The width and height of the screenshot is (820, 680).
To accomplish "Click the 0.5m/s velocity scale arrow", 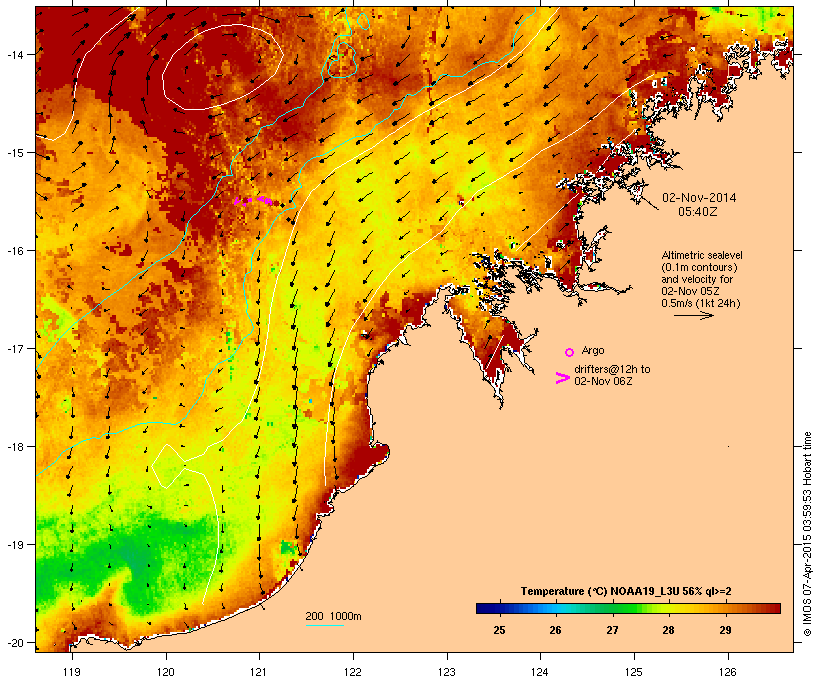I will [x=693, y=315].
